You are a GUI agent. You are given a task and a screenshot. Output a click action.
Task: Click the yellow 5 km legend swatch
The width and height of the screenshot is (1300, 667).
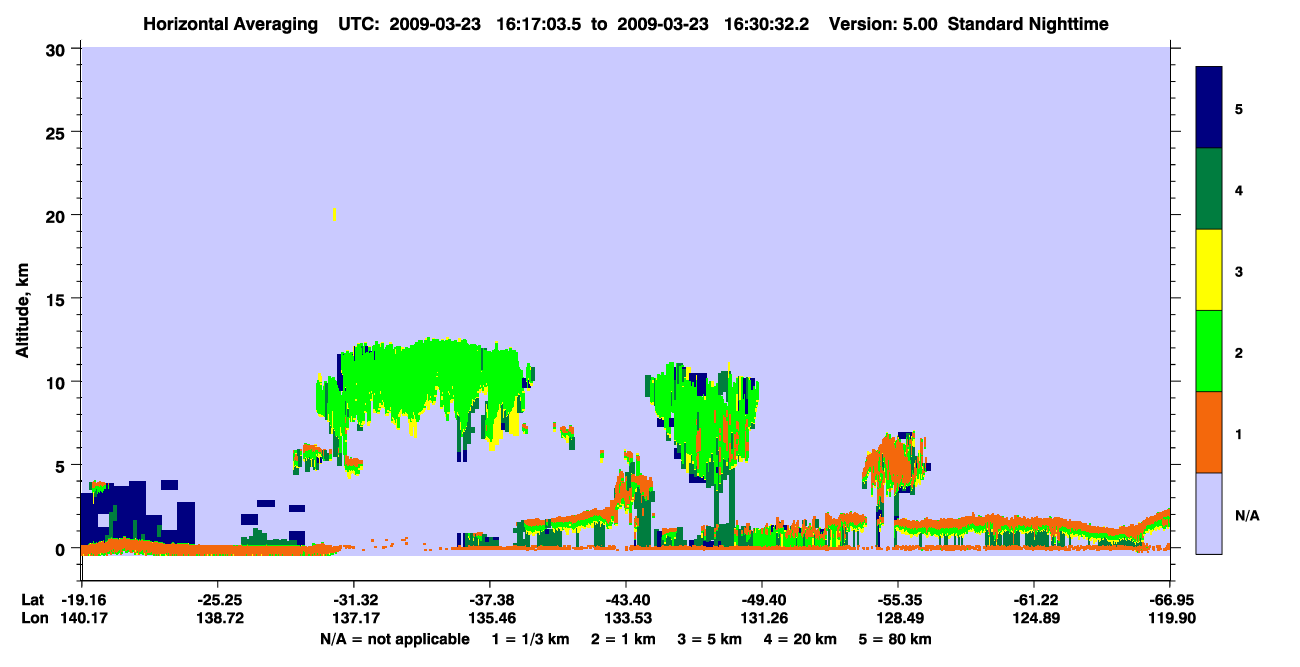click(1209, 270)
